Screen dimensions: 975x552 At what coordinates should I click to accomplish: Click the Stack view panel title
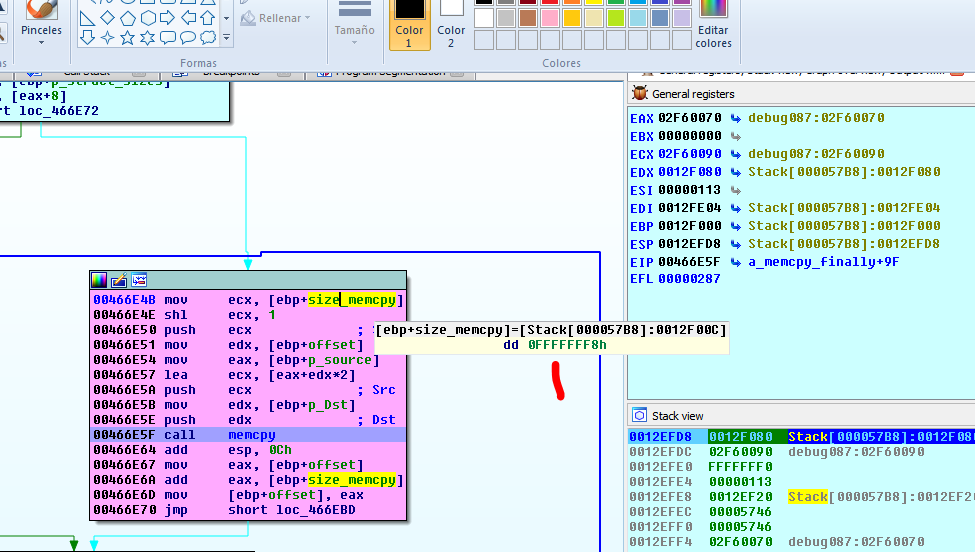677,415
